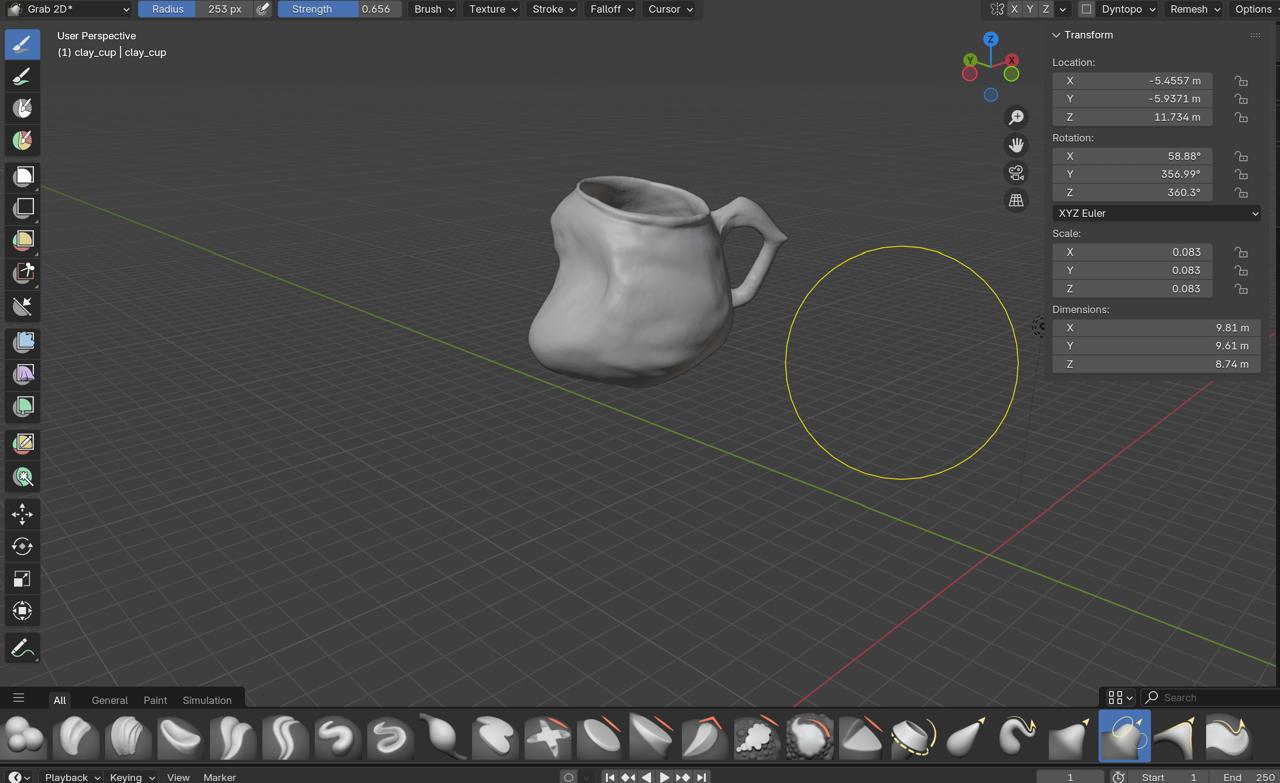Select the Move tool in left toolbar
1280x783 pixels.
point(22,514)
